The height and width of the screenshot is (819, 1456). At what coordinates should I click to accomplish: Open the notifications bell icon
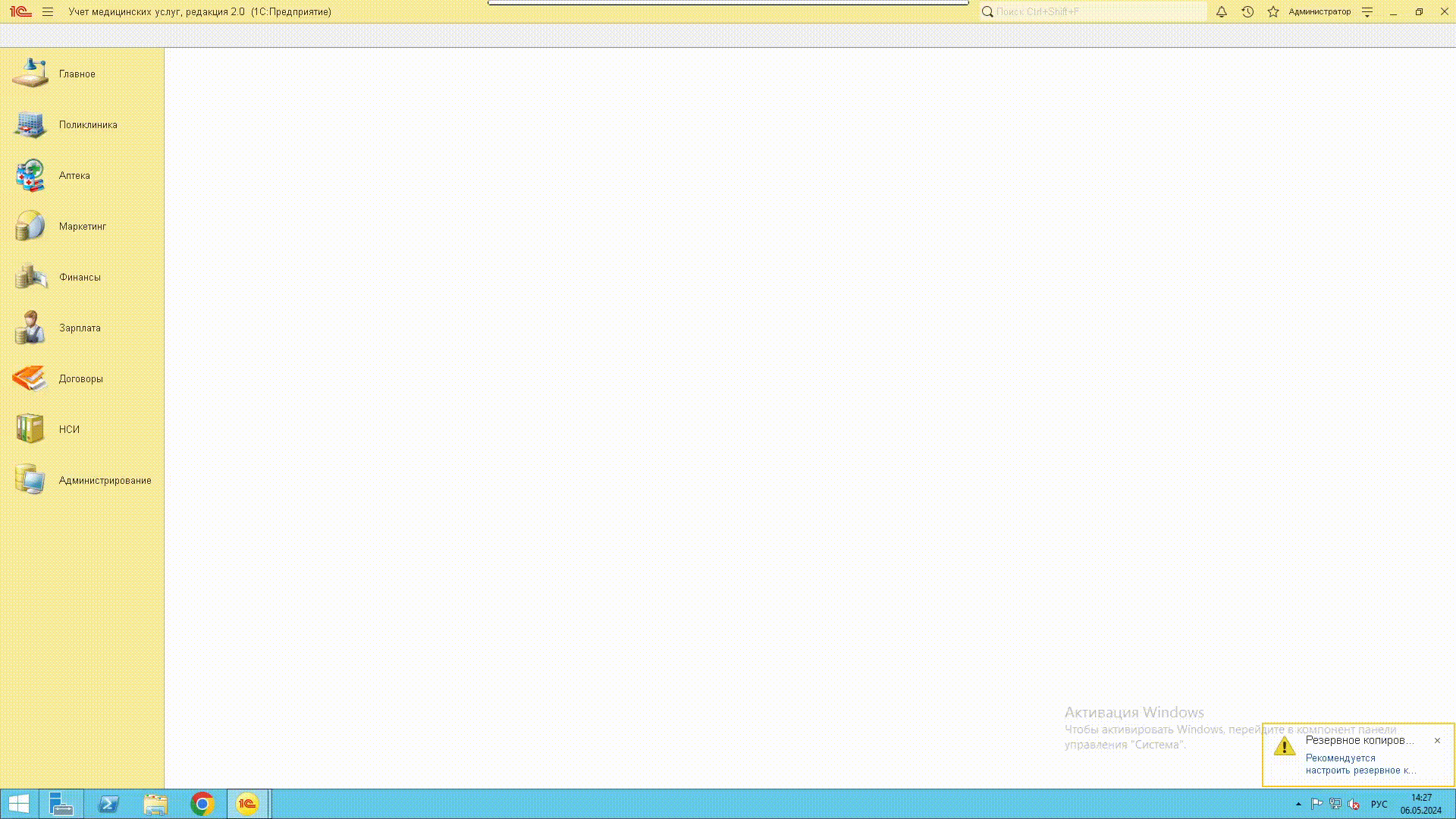pos(1221,12)
